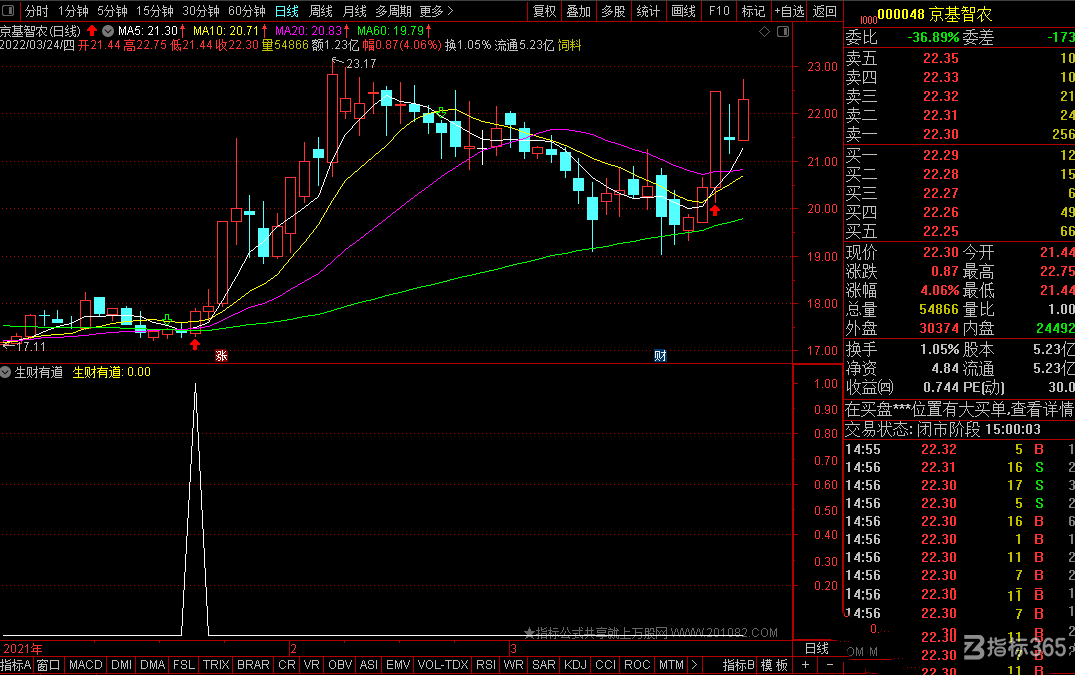
Task: Select ROC indicator
Action: pyautogui.click(x=637, y=665)
